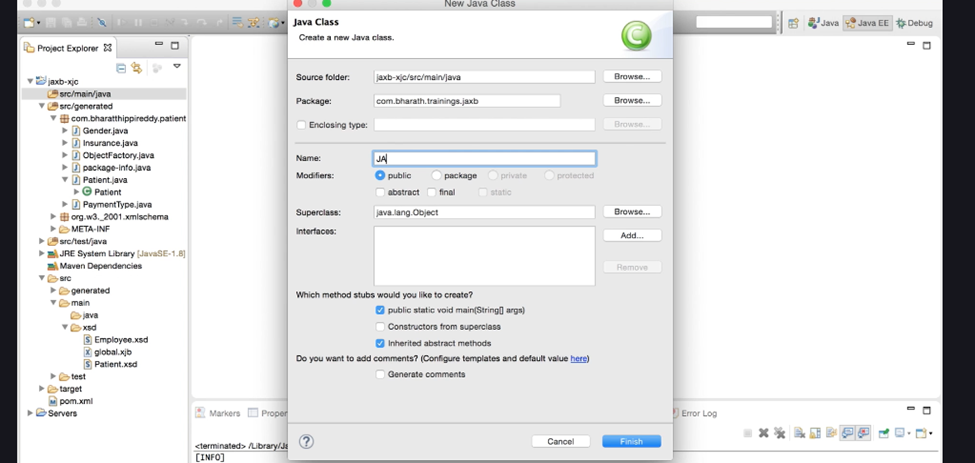Click inside the Name text field
Viewport: 975px width, 463px height.
(x=485, y=158)
